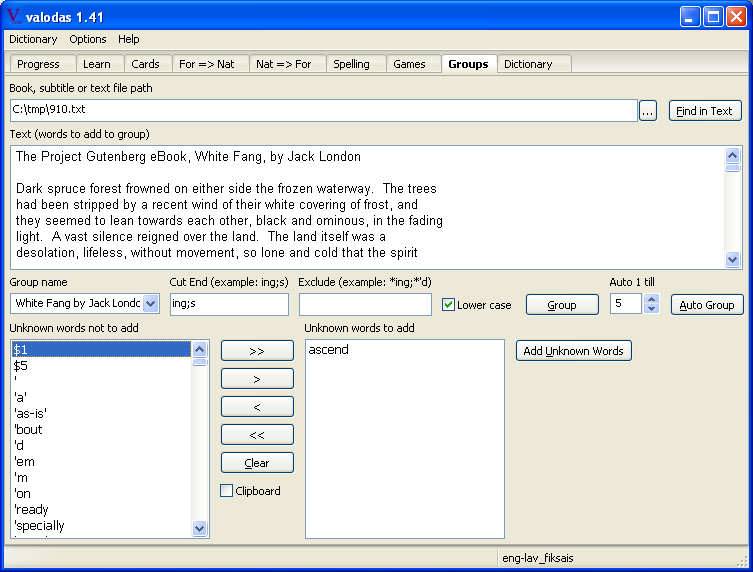Open the Options menu
This screenshot has width=753, height=572.
tap(88, 39)
